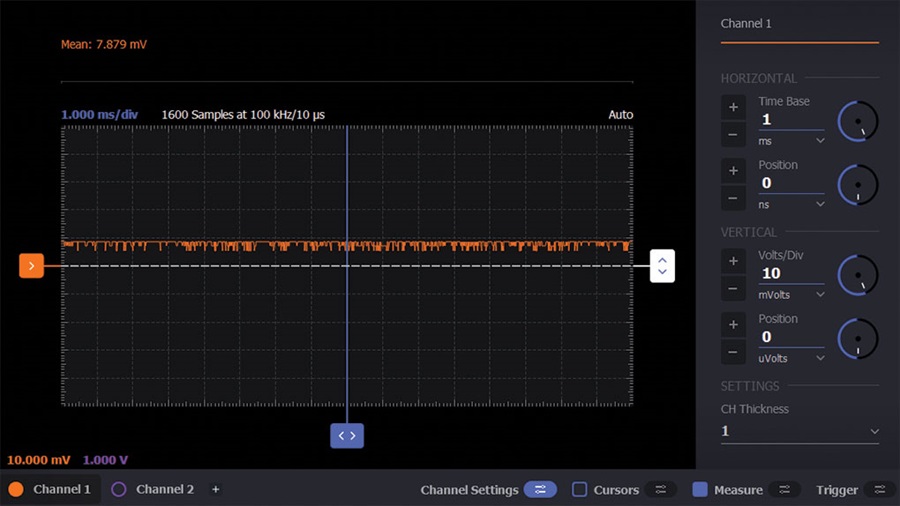
Task: Add a new channel with plus icon
Action: point(216,489)
